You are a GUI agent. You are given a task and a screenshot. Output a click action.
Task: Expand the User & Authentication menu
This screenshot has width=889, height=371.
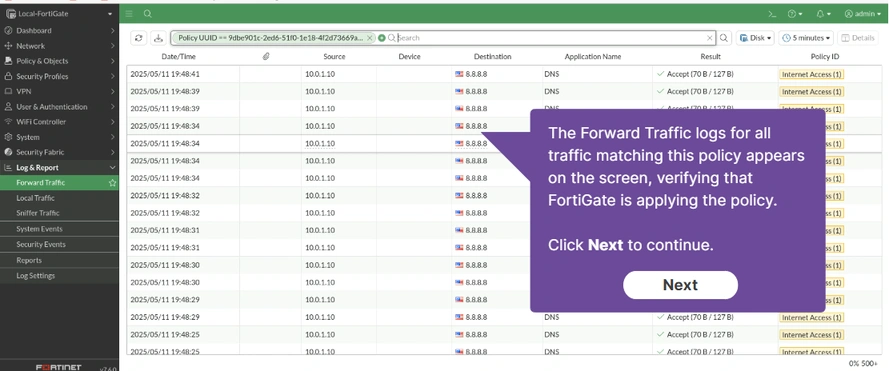(x=60, y=107)
